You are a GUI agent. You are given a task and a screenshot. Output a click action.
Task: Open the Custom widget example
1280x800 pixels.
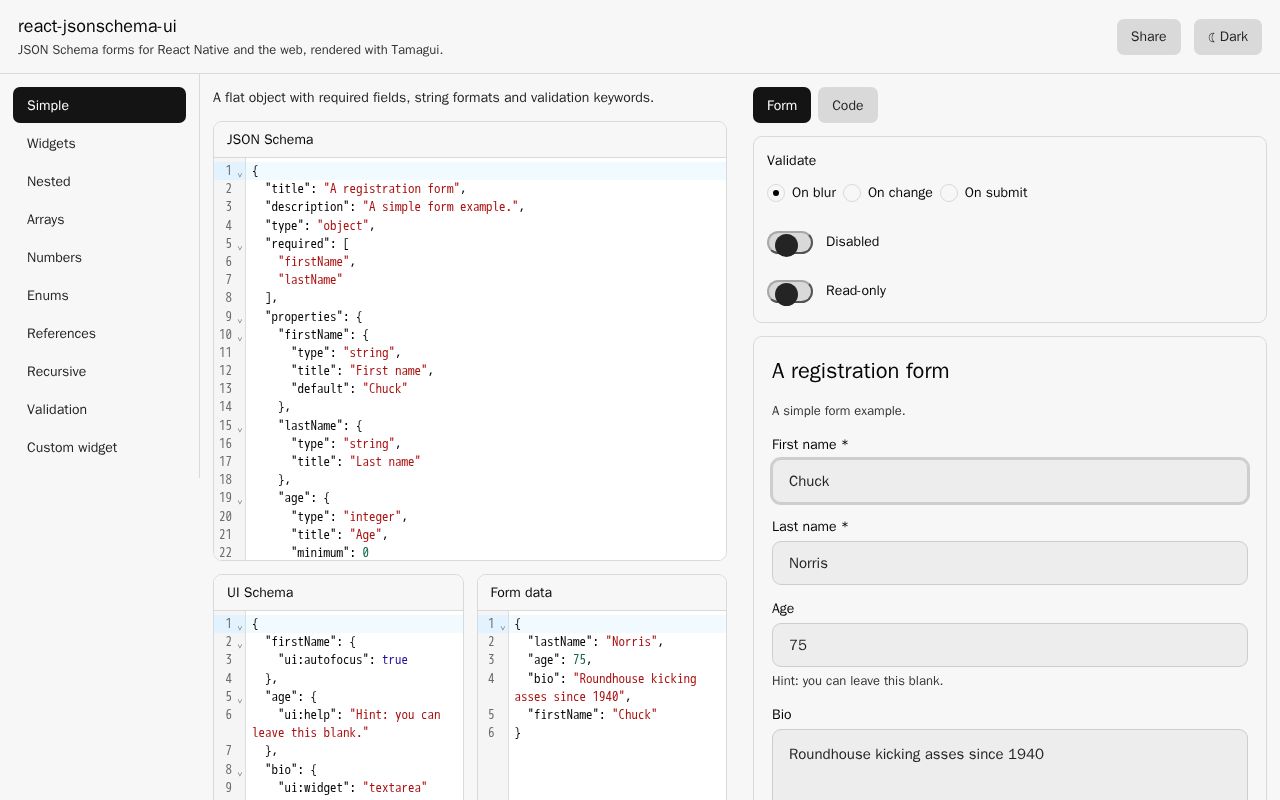pyautogui.click(x=99, y=447)
